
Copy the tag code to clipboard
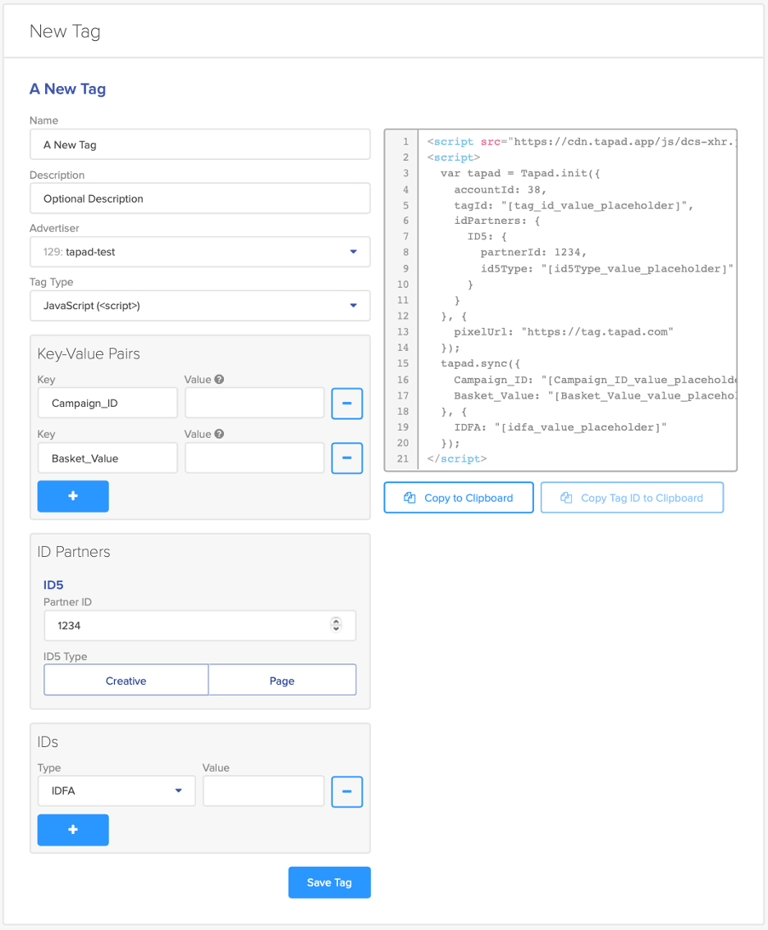click(458, 497)
